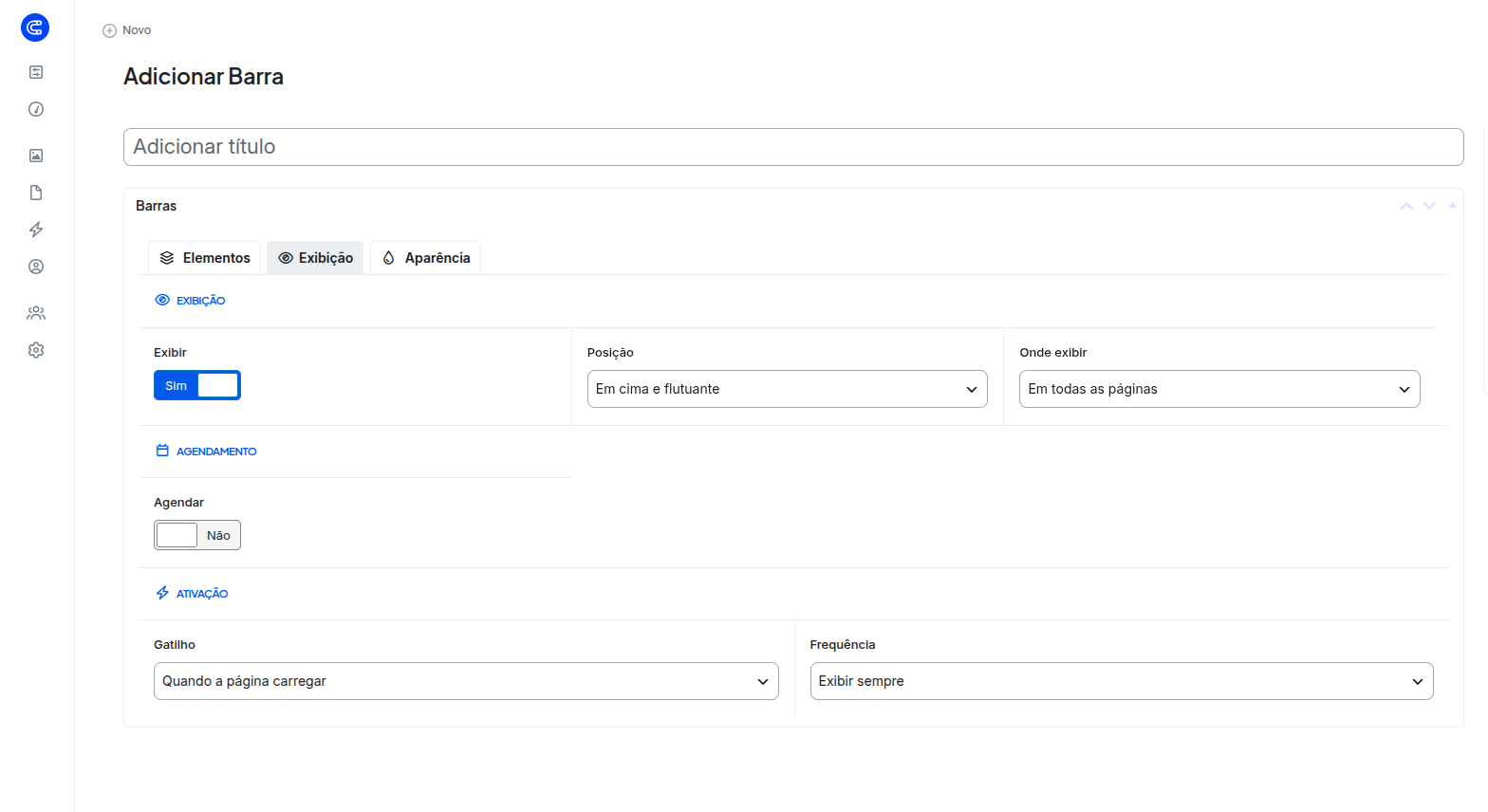Viewport: 1488px width, 812px height.
Task: Switch to the Elementos tab
Action: click(x=205, y=258)
